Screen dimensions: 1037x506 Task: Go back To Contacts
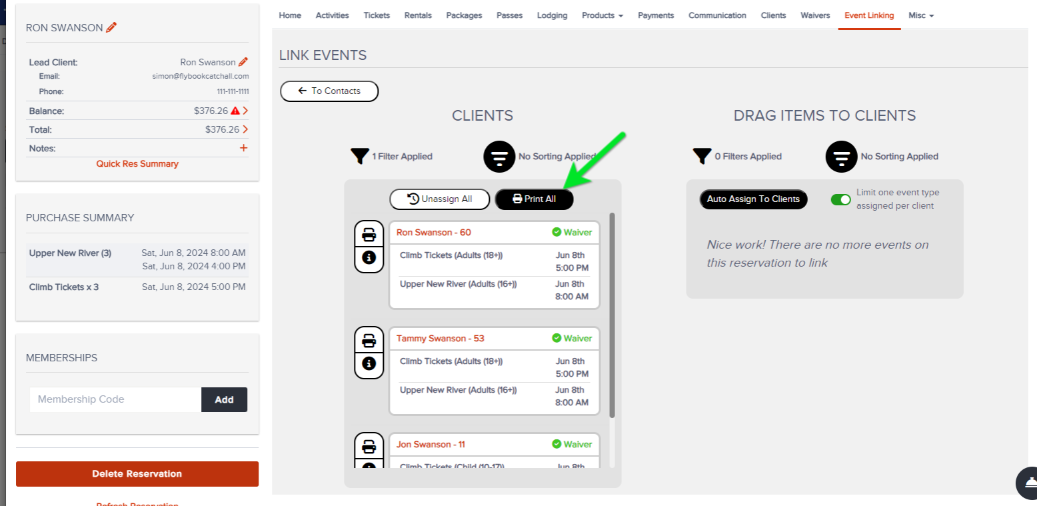[329, 91]
